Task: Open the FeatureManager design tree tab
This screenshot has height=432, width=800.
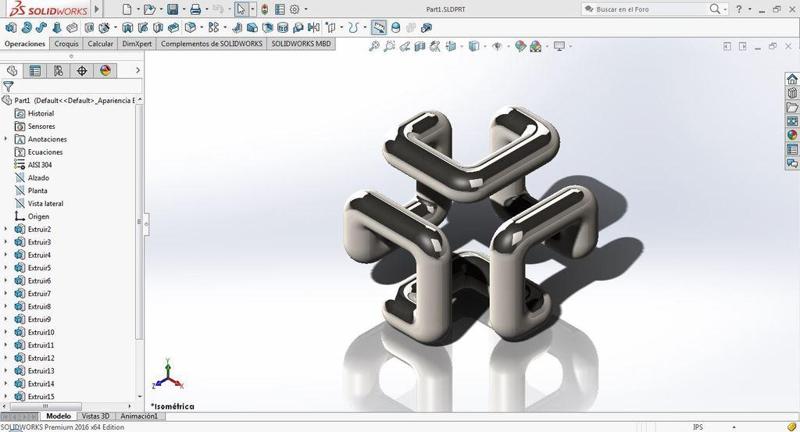Action: (x=12, y=71)
